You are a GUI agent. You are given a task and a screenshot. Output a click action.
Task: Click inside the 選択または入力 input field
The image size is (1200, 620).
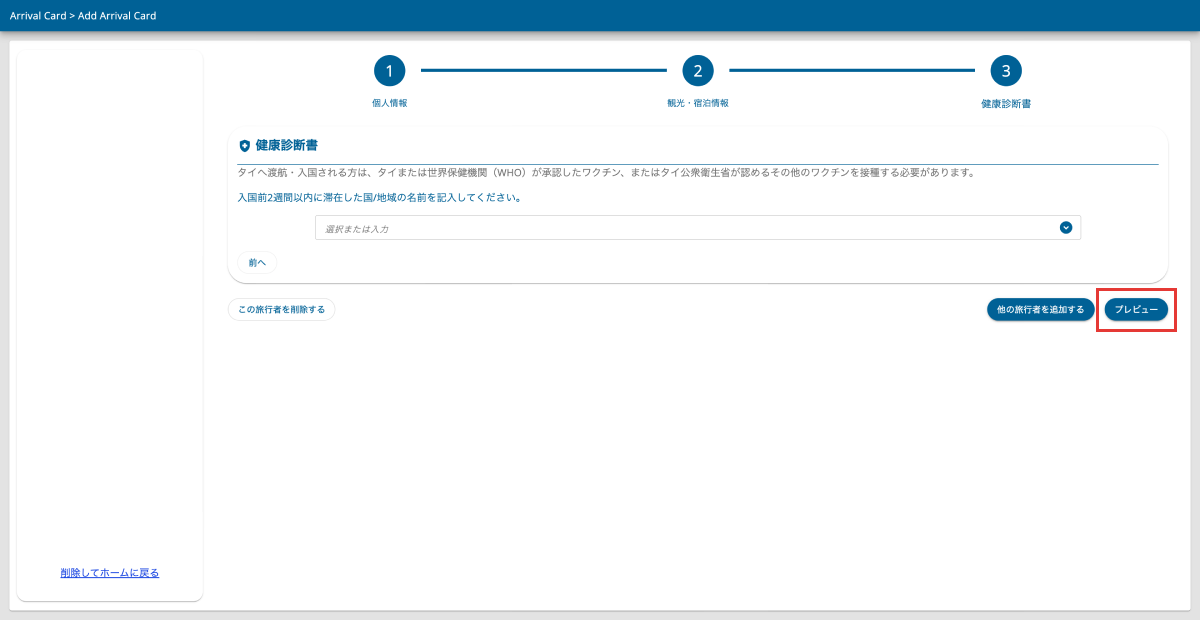pos(600,227)
